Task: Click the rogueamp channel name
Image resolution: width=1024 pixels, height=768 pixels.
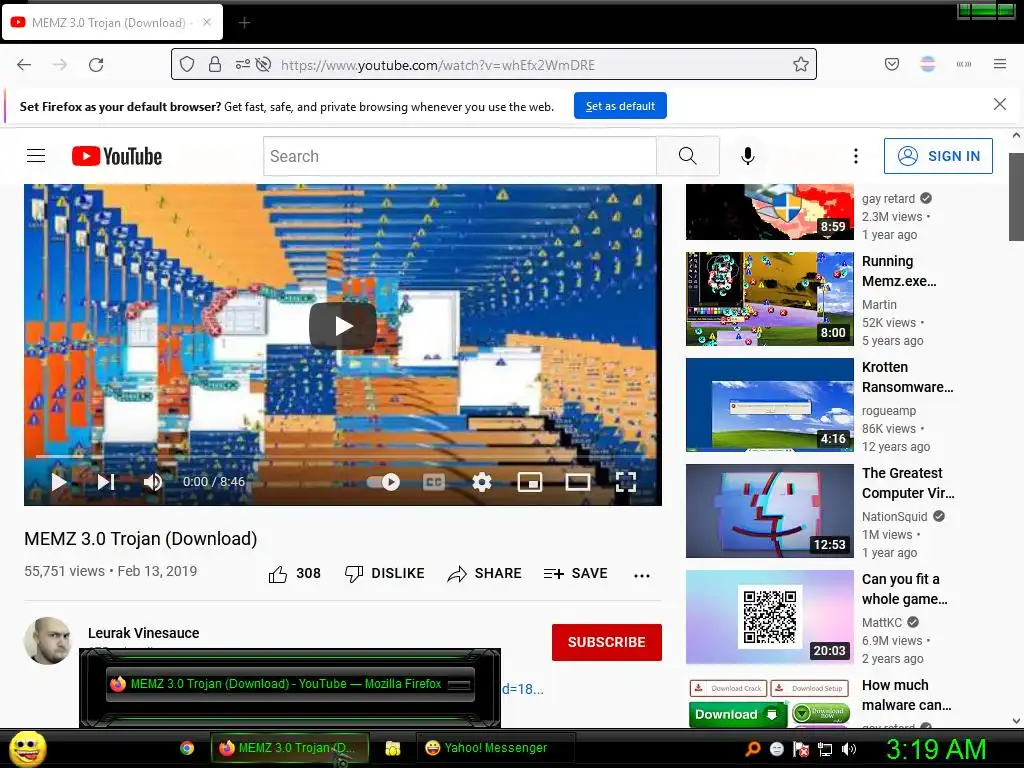Action: click(889, 411)
